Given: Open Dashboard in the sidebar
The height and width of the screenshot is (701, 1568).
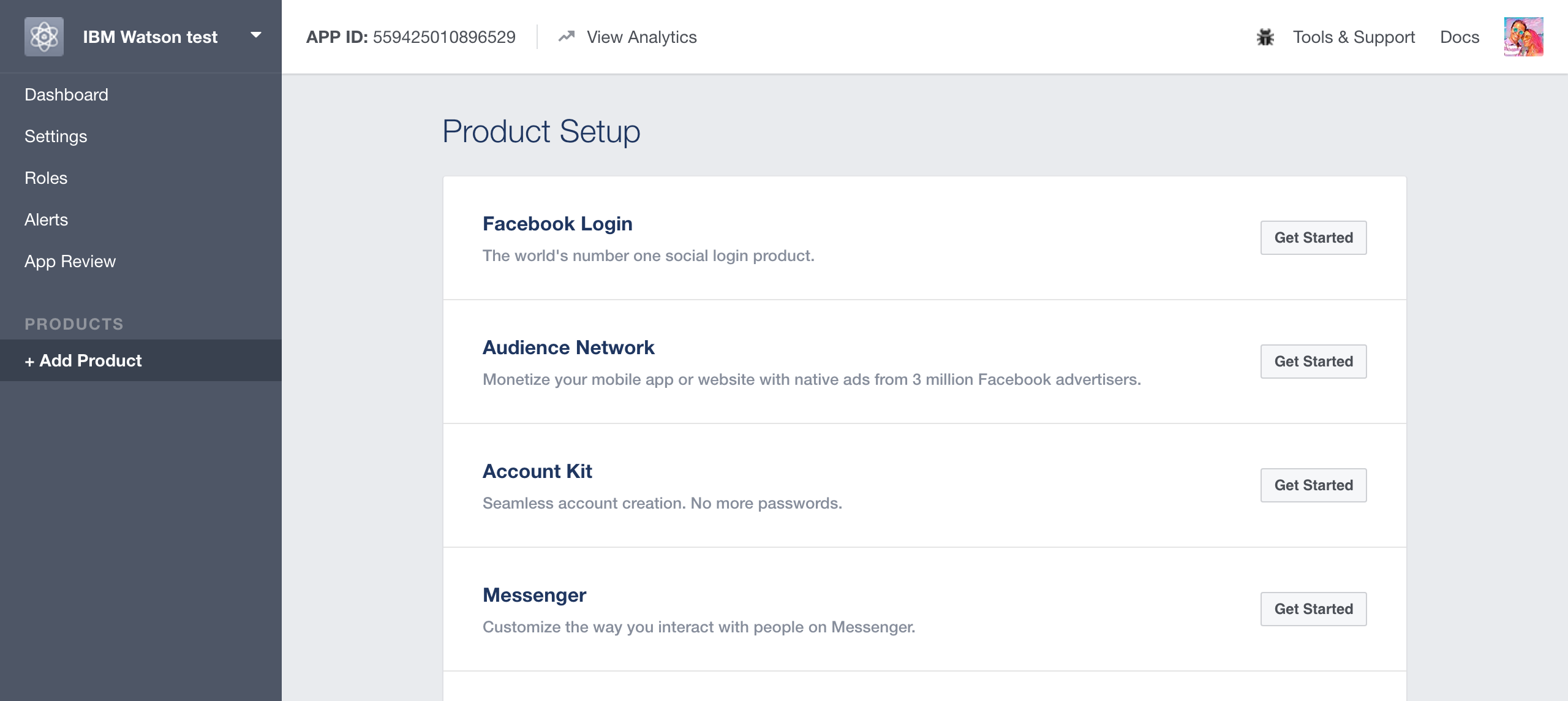Looking at the screenshot, I should [x=66, y=95].
